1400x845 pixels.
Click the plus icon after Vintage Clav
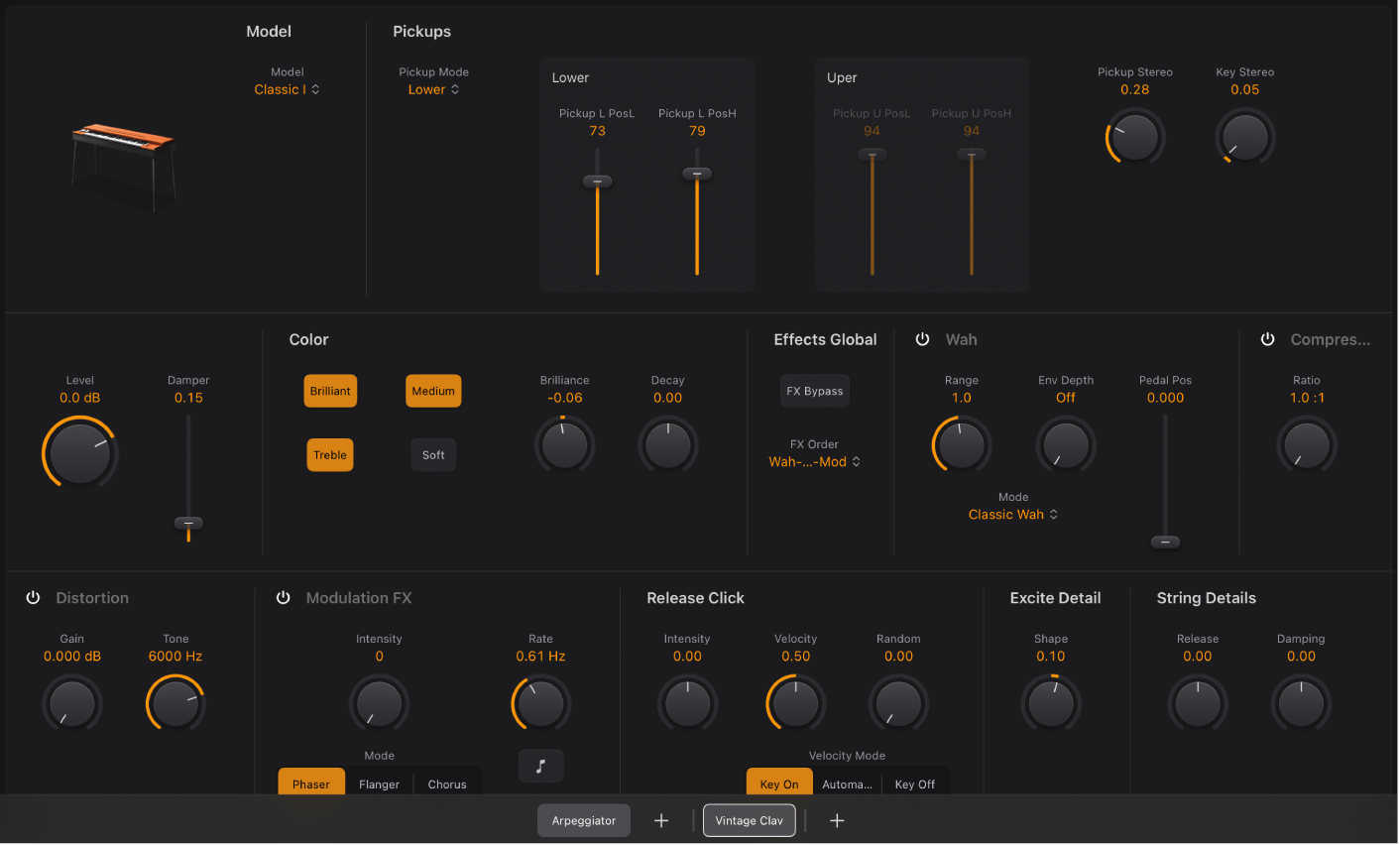837,820
